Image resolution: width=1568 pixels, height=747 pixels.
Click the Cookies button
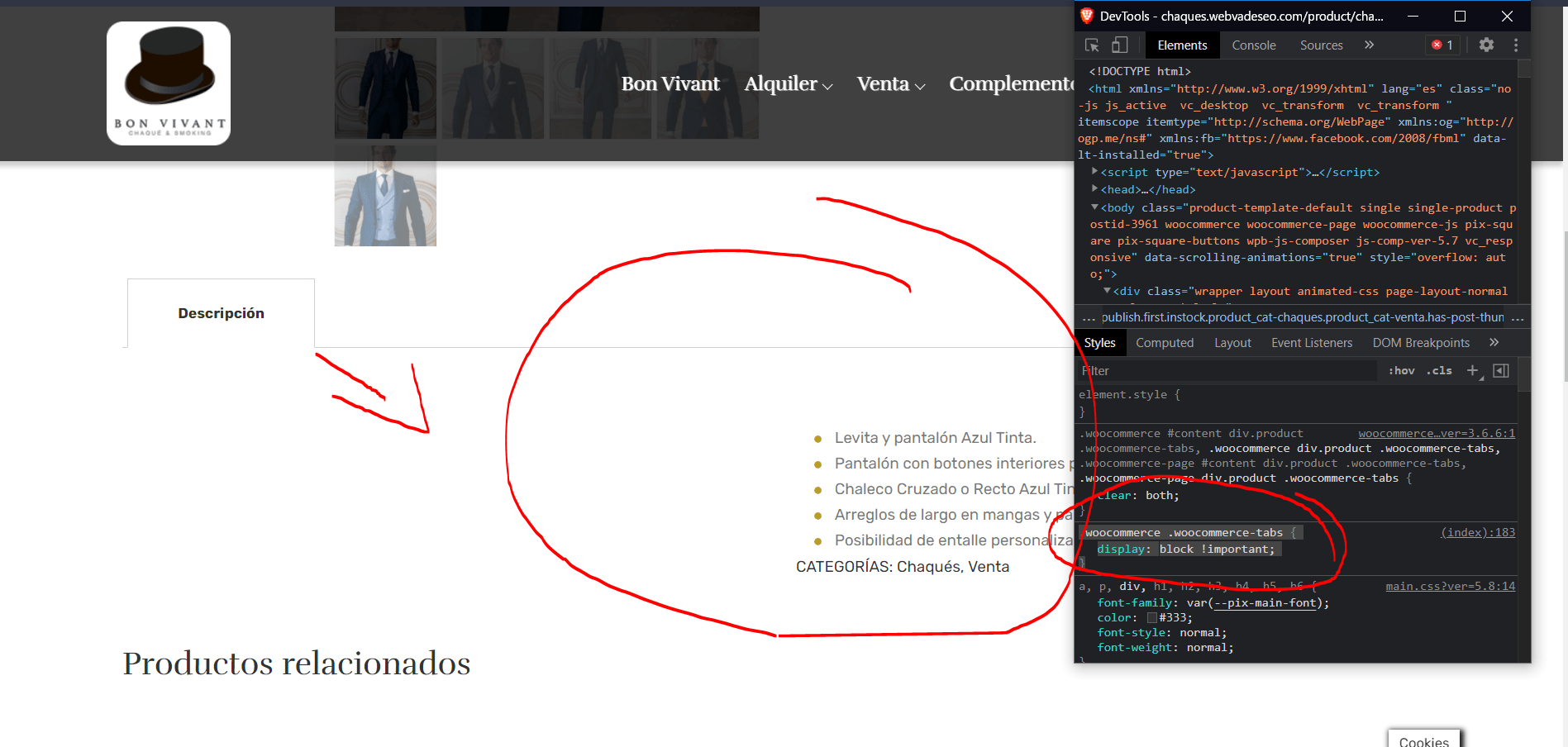(1423, 739)
